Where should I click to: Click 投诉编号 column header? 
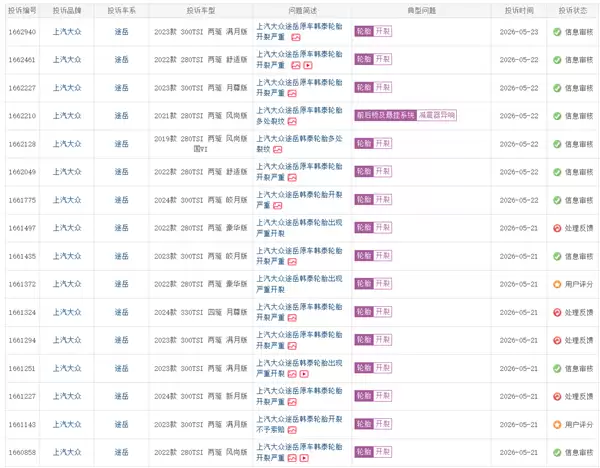pos(22,11)
